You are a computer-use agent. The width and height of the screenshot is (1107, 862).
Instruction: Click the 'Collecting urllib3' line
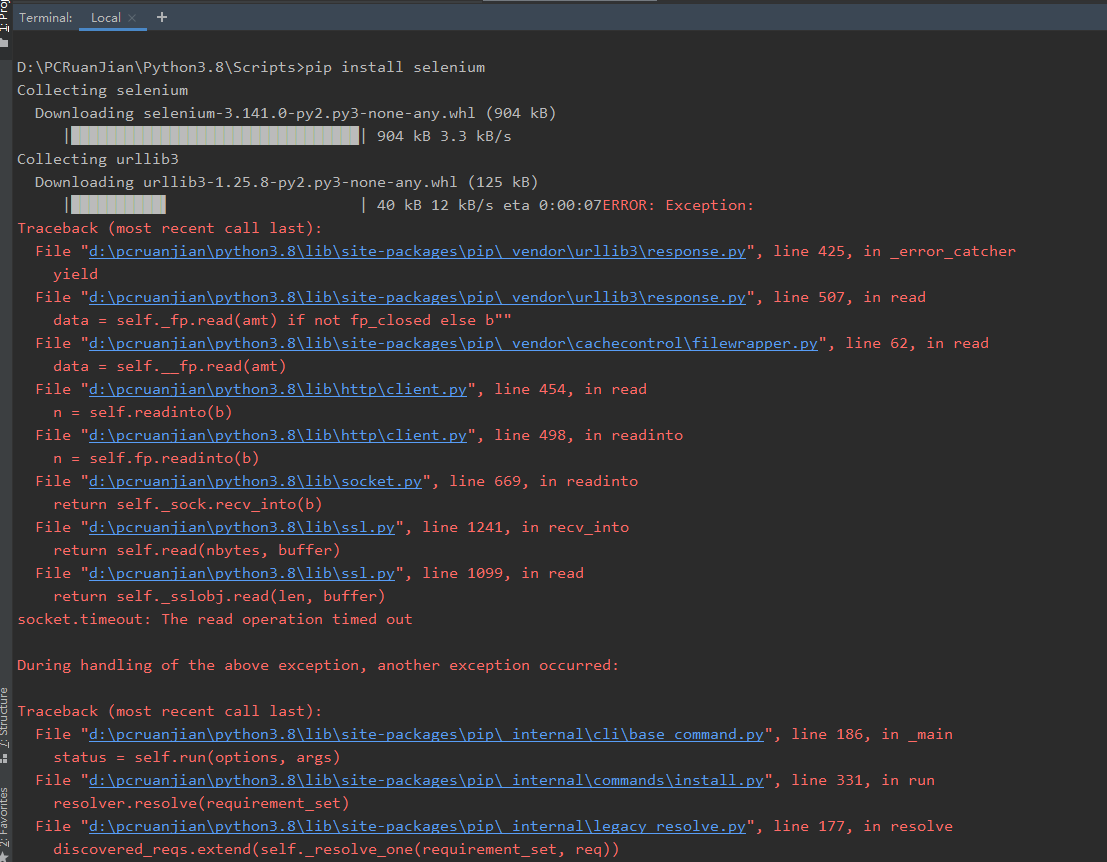click(x=98, y=160)
